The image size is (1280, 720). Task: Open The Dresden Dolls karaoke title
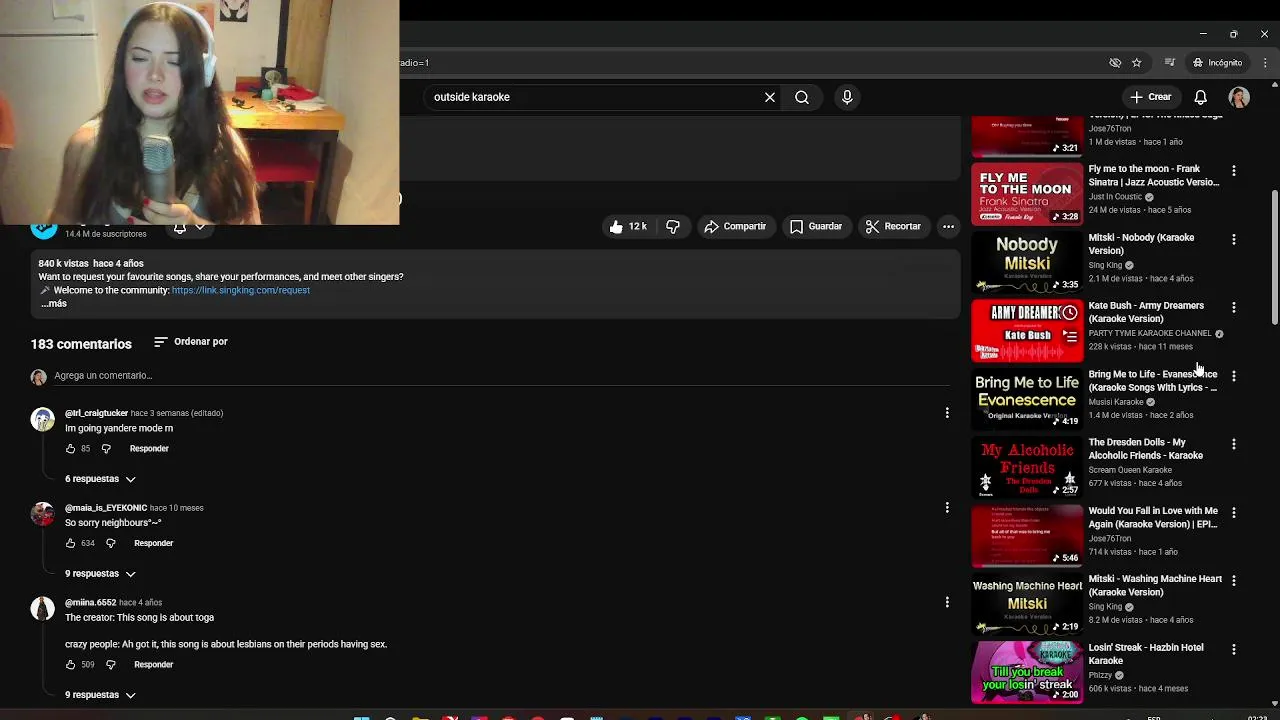click(1146, 449)
